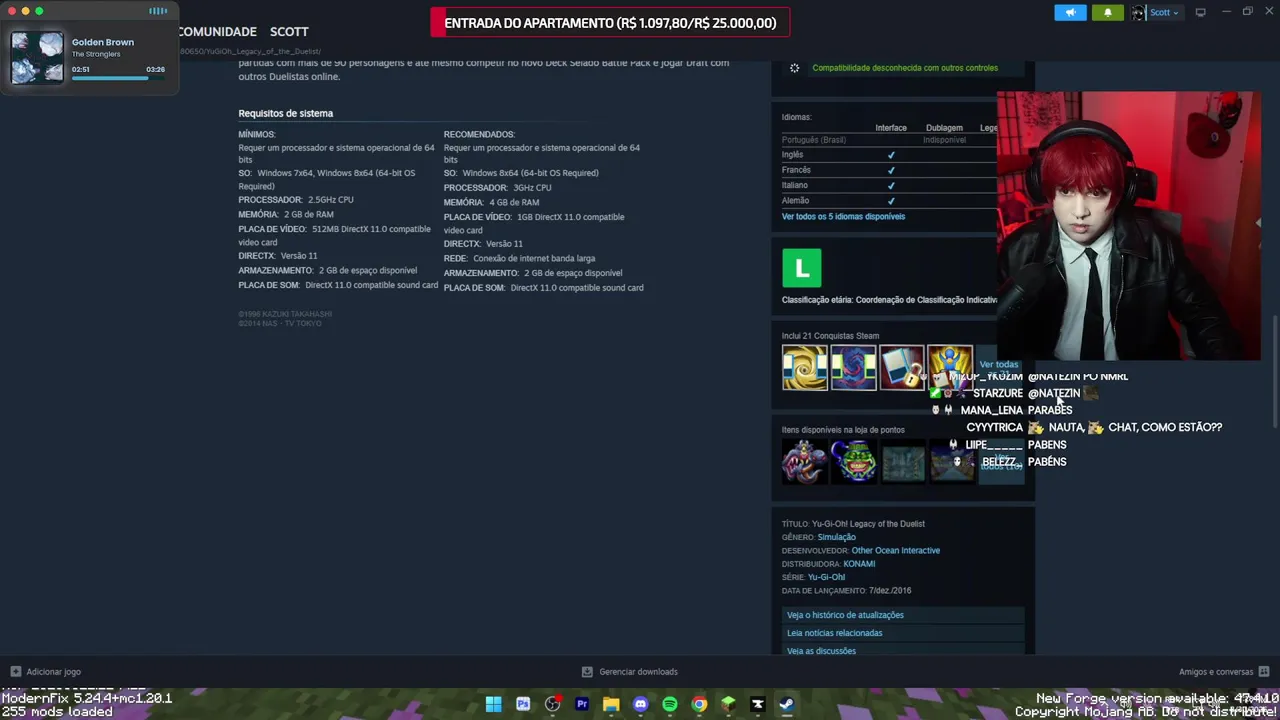1280x720 pixels.
Task: Click Ver todos os 5 idiomas disponíveis
Action: pyautogui.click(x=843, y=216)
